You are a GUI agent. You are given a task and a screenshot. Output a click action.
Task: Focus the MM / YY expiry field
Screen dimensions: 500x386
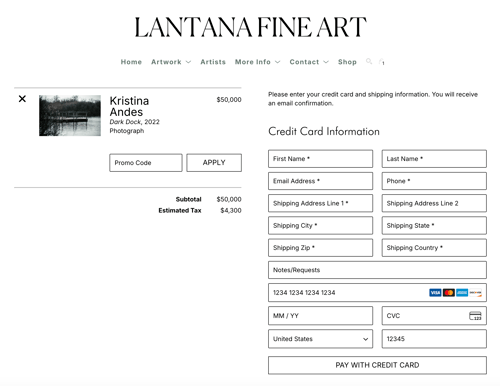pos(320,316)
